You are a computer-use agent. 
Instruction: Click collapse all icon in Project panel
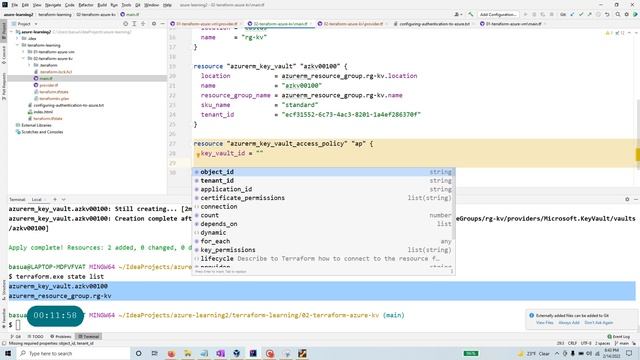coord(143,24)
